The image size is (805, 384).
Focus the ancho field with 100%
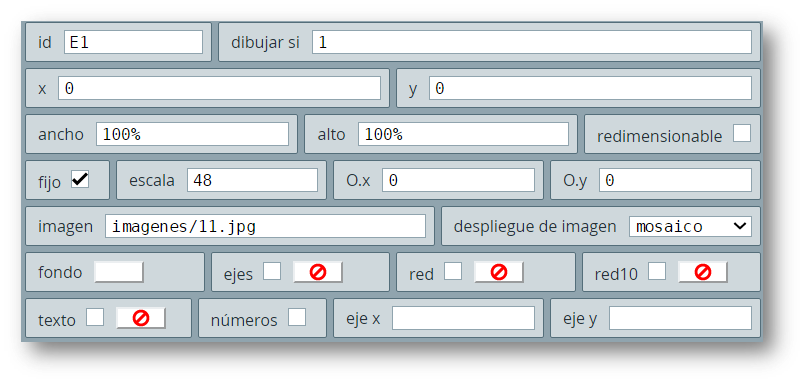click(x=193, y=134)
